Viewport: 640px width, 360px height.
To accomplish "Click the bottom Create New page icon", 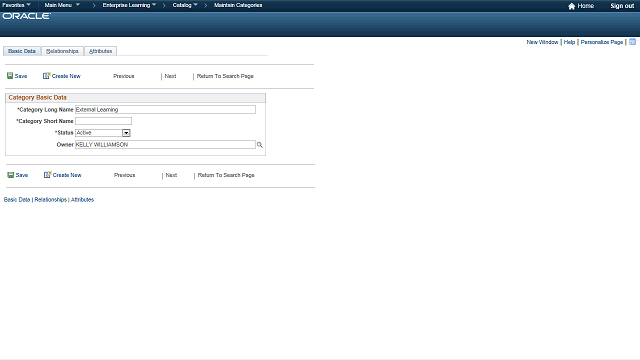I will (47, 175).
